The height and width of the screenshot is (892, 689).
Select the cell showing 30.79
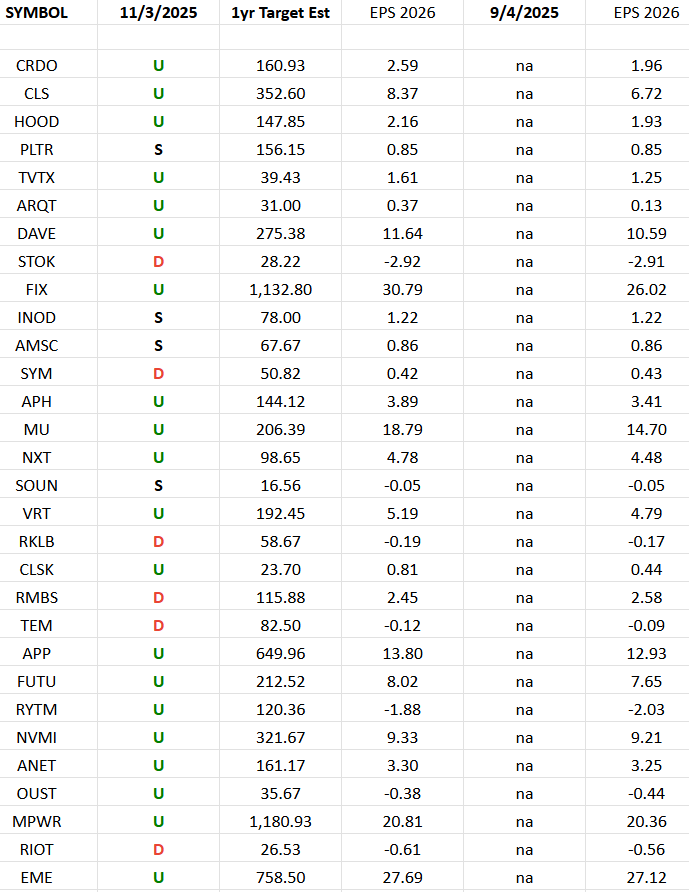click(402, 290)
